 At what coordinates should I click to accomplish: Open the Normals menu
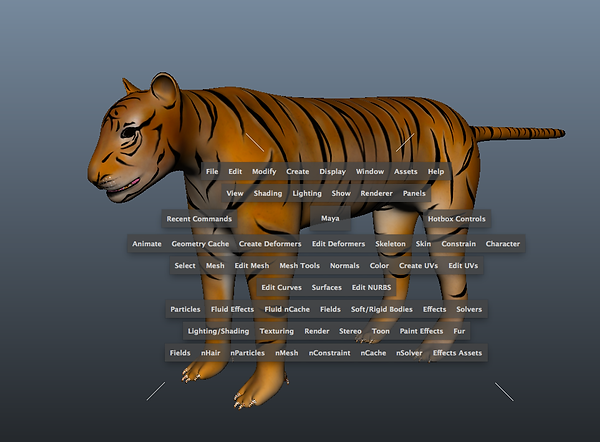pyautogui.click(x=345, y=266)
